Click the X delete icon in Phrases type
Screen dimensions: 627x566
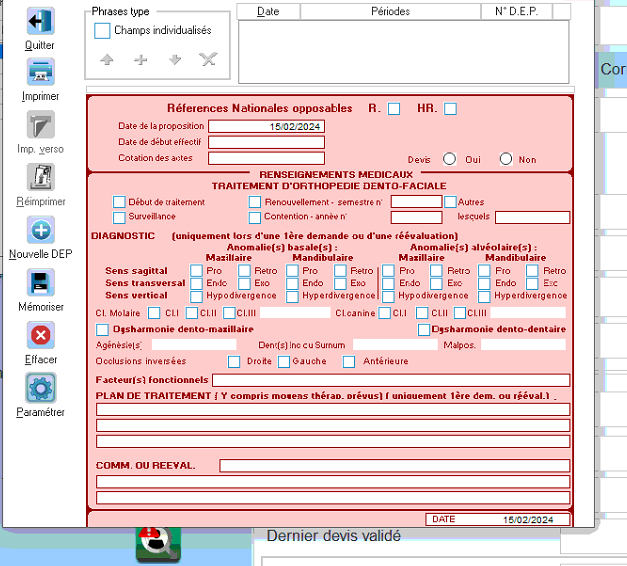208,59
